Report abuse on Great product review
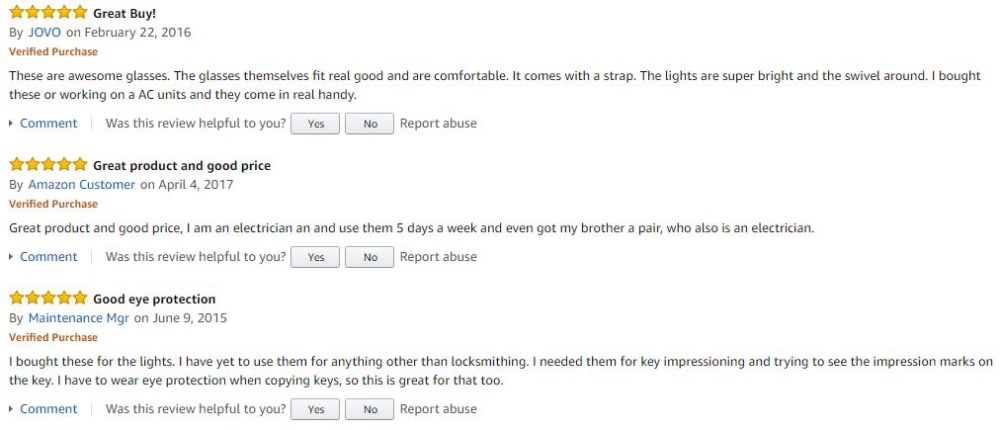 pos(438,256)
